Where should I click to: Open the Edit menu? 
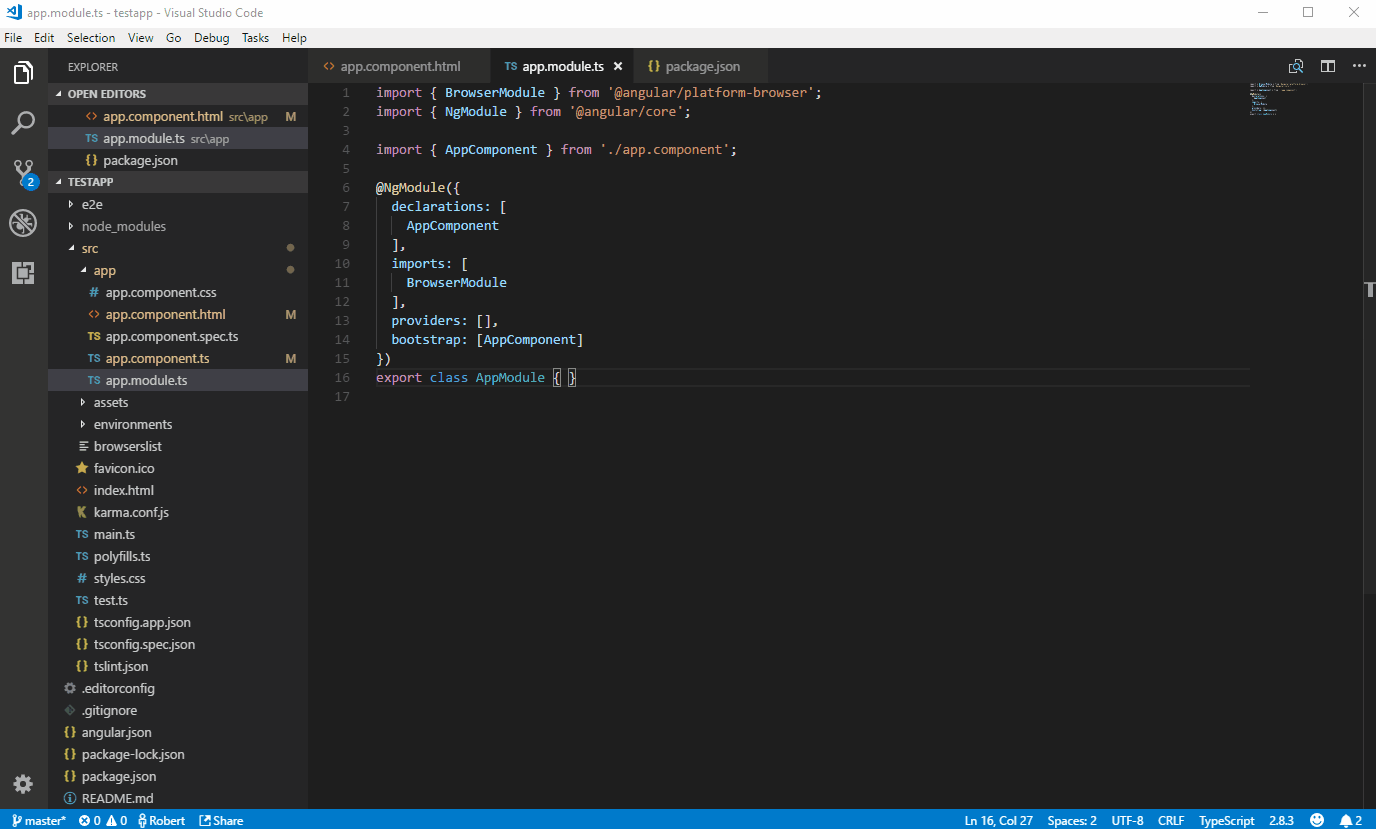click(44, 38)
